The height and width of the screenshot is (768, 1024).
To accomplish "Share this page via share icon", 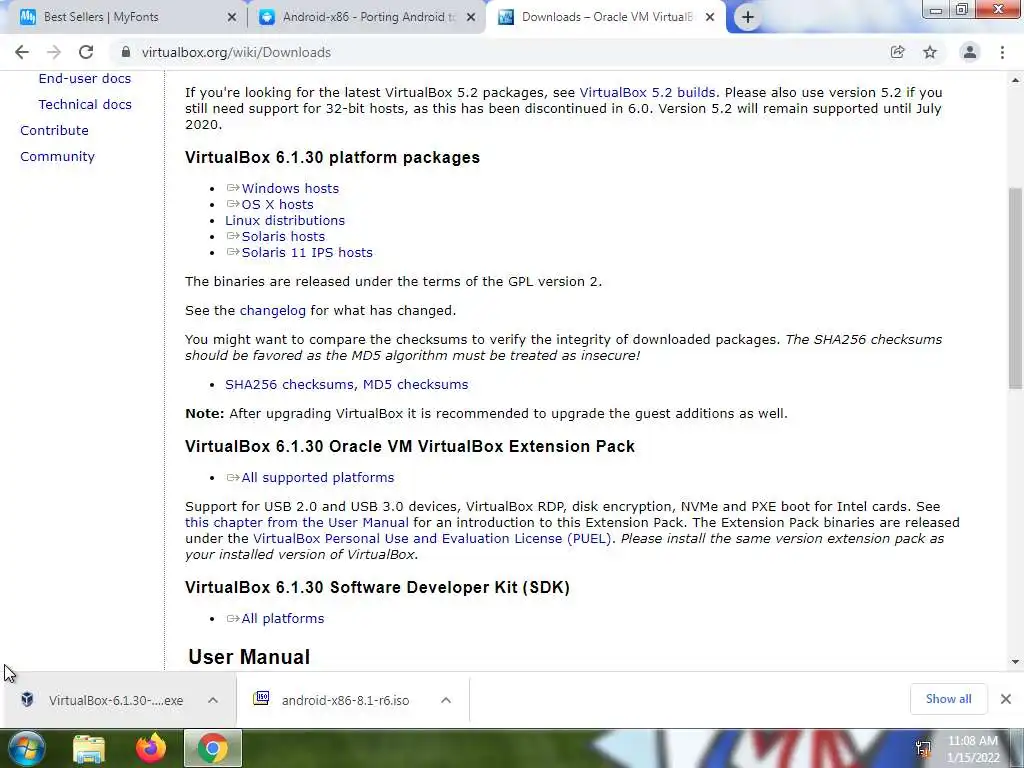I will (897, 52).
